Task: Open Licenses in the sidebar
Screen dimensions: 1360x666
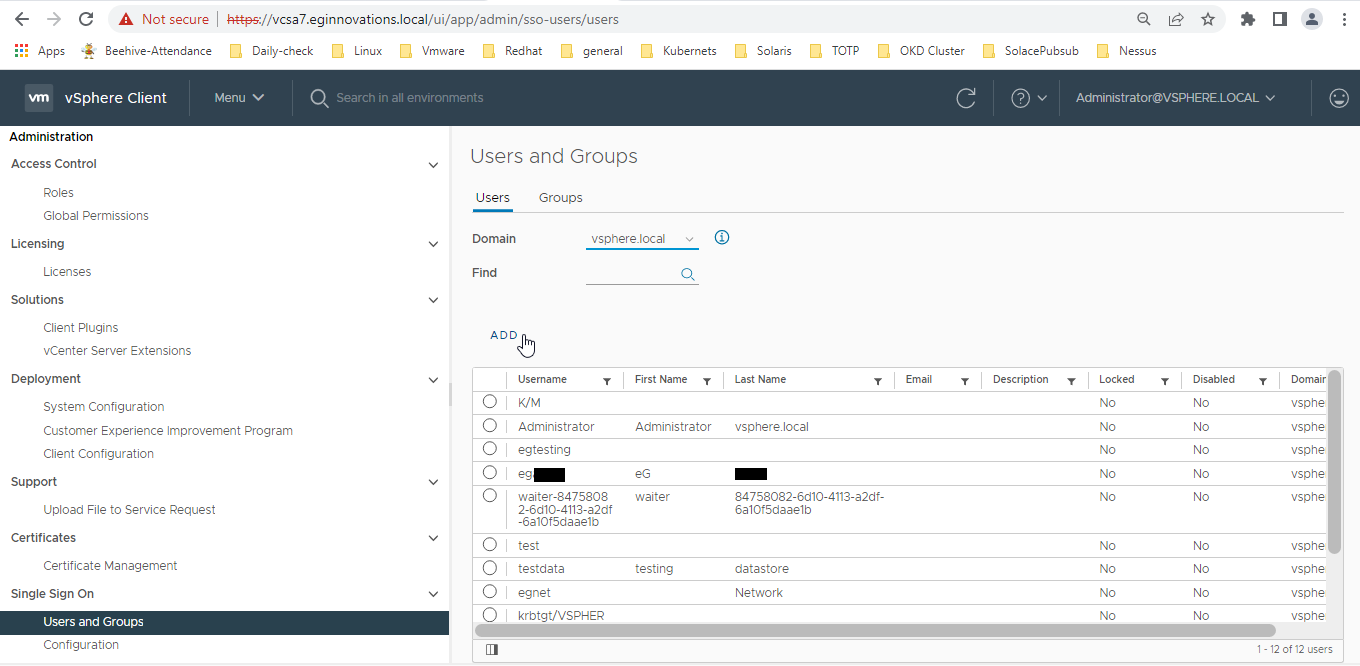Action: pyautogui.click(x=67, y=272)
